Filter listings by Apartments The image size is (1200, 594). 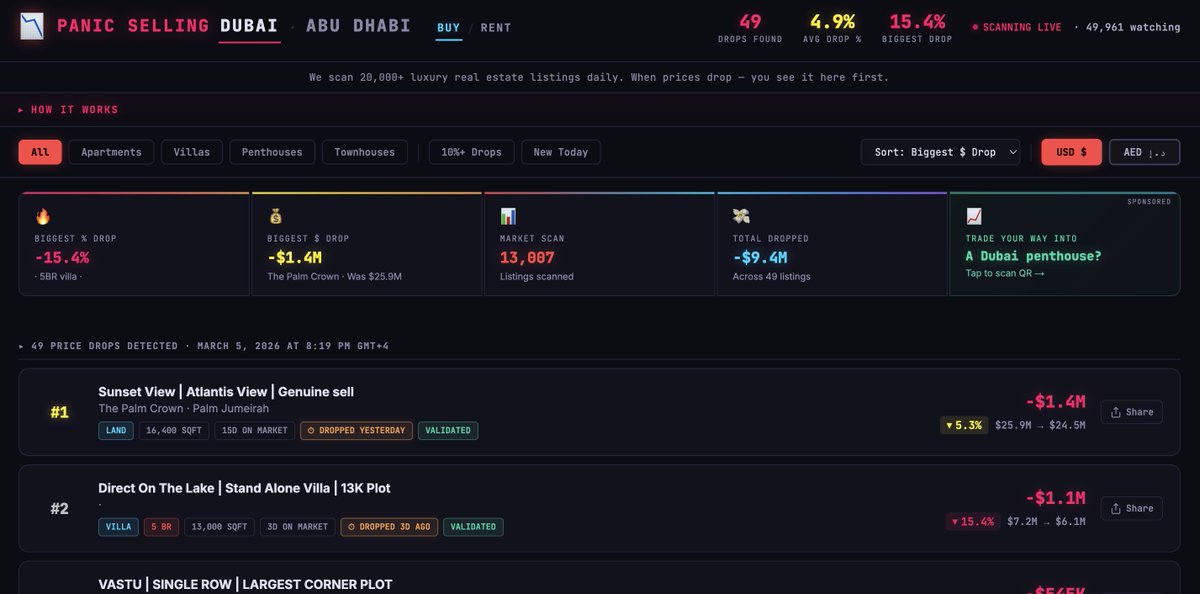(111, 152)
